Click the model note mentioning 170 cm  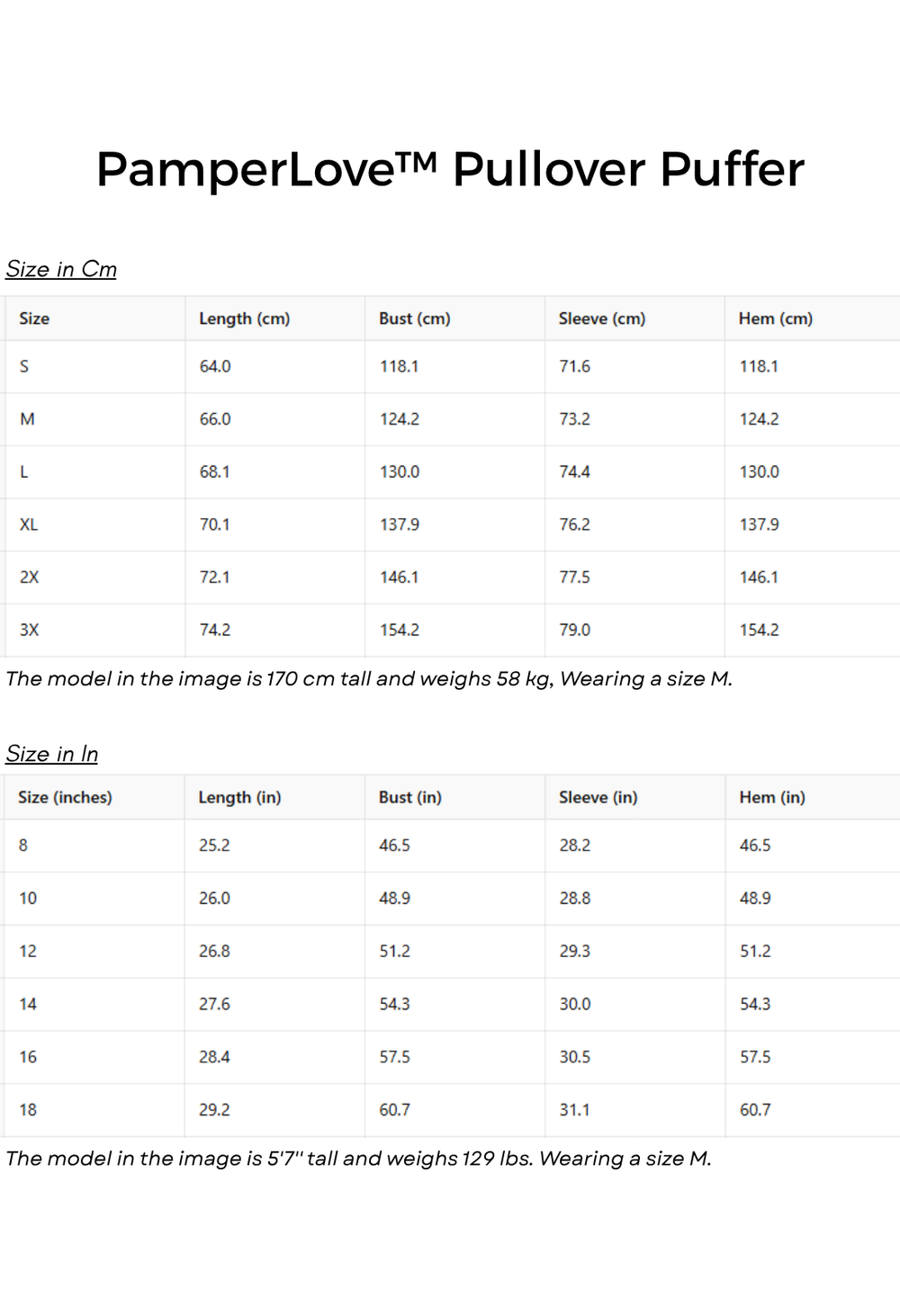click(369, 679)
